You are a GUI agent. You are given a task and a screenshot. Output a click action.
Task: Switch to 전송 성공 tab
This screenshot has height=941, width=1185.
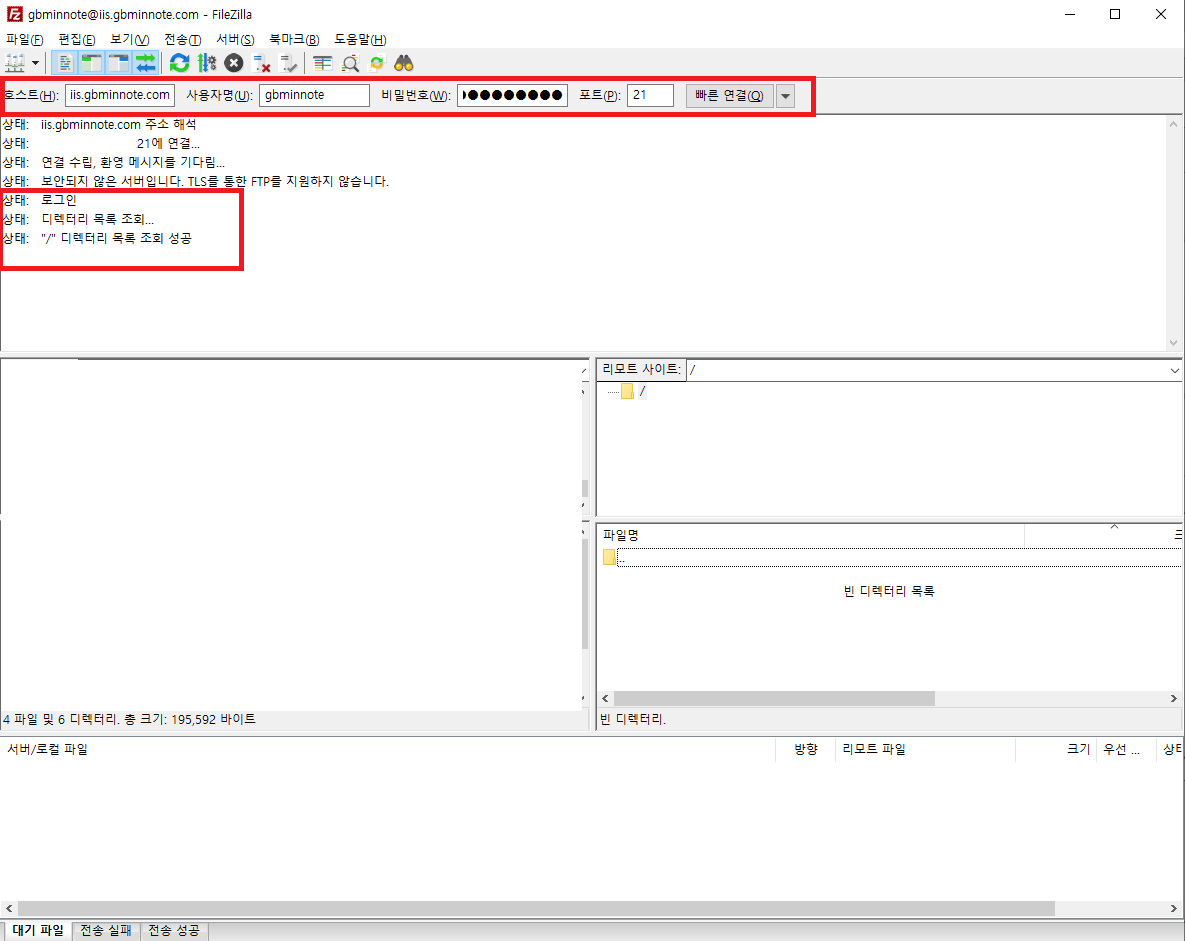tap(174, 930)
